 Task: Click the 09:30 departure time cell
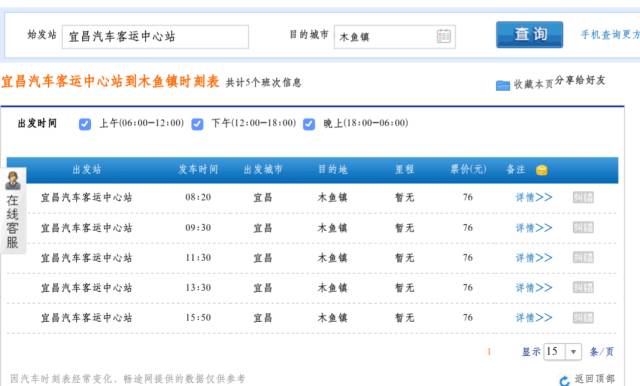[x=198, y=228]
